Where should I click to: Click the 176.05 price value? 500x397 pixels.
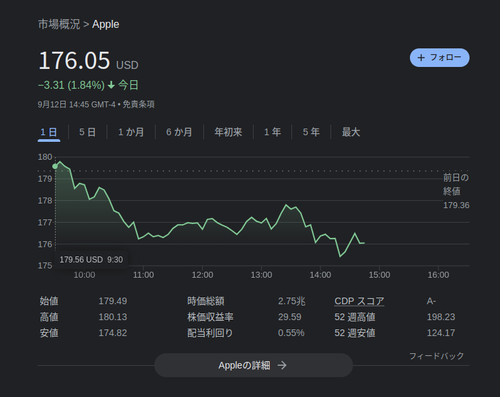(74, 60)
